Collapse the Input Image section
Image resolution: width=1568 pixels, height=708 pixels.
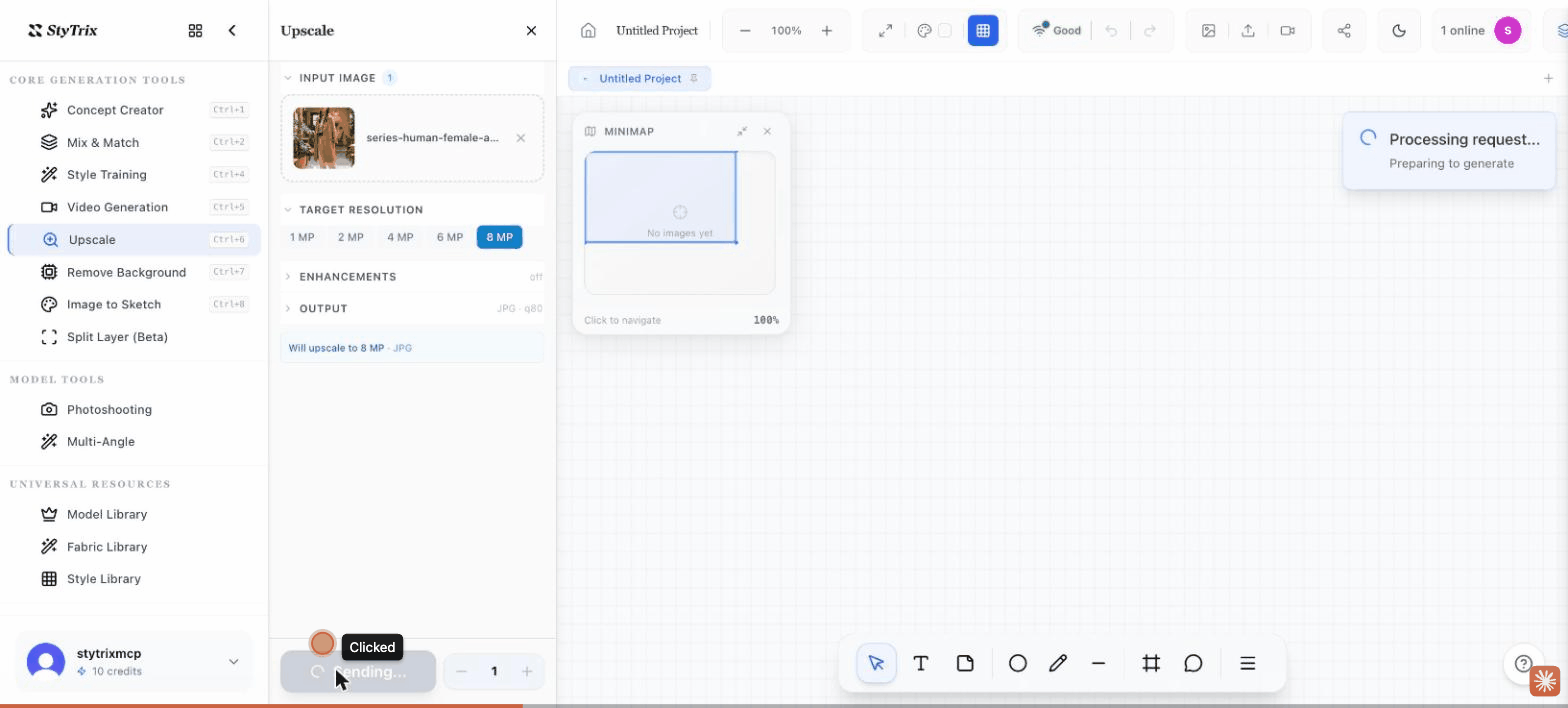point(288,78)
